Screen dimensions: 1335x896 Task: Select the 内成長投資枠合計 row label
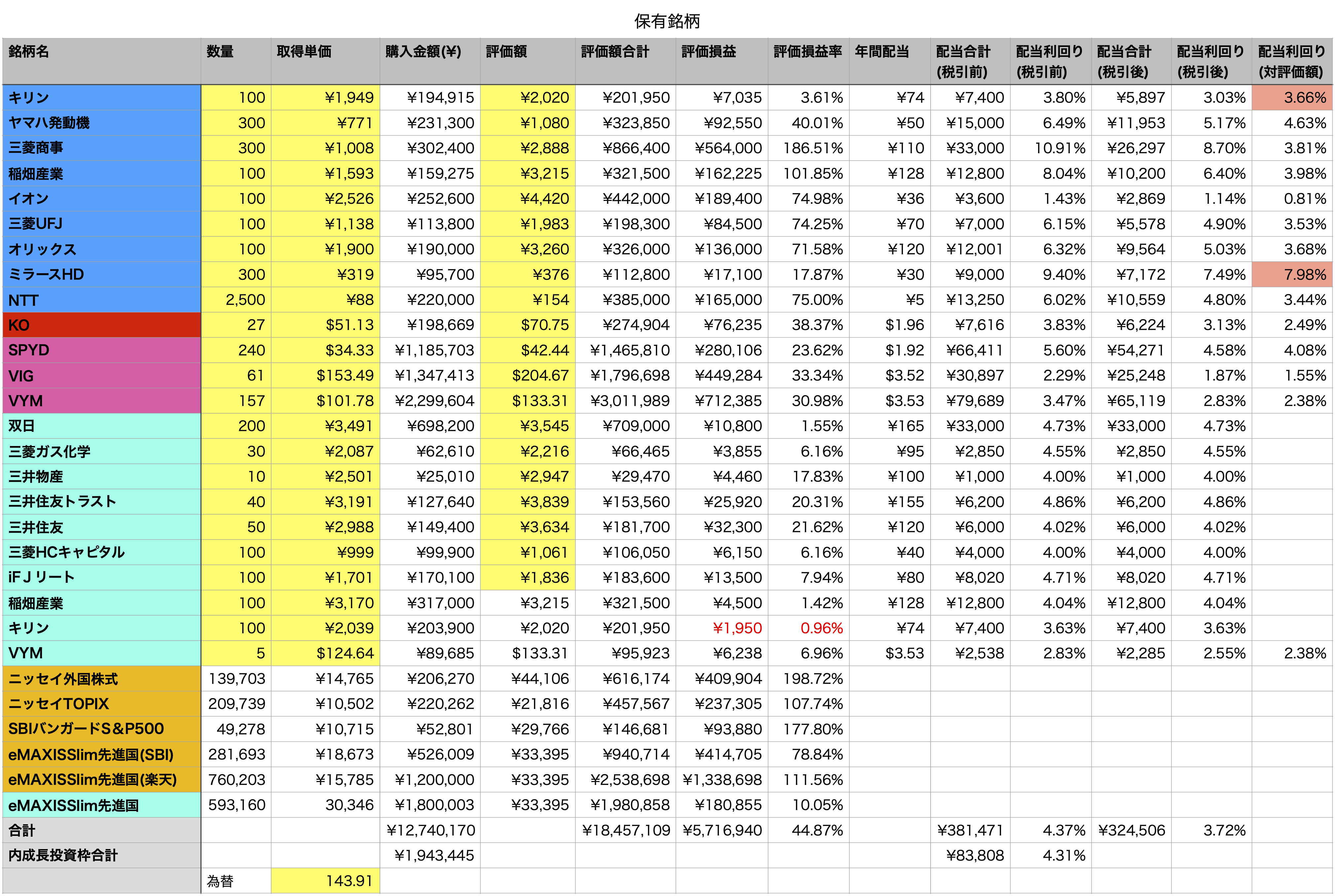102,855
